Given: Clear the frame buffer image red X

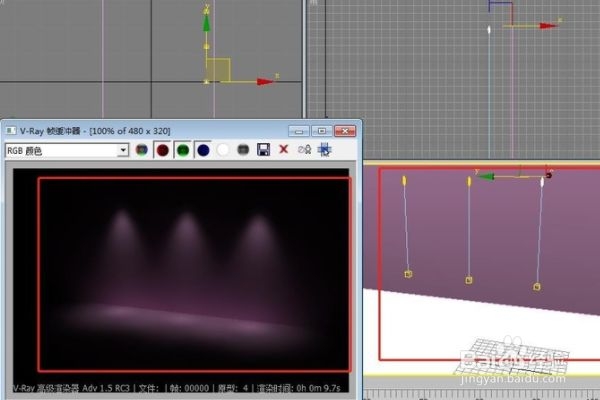Looking at the screenshot, I should pos(284,149).
